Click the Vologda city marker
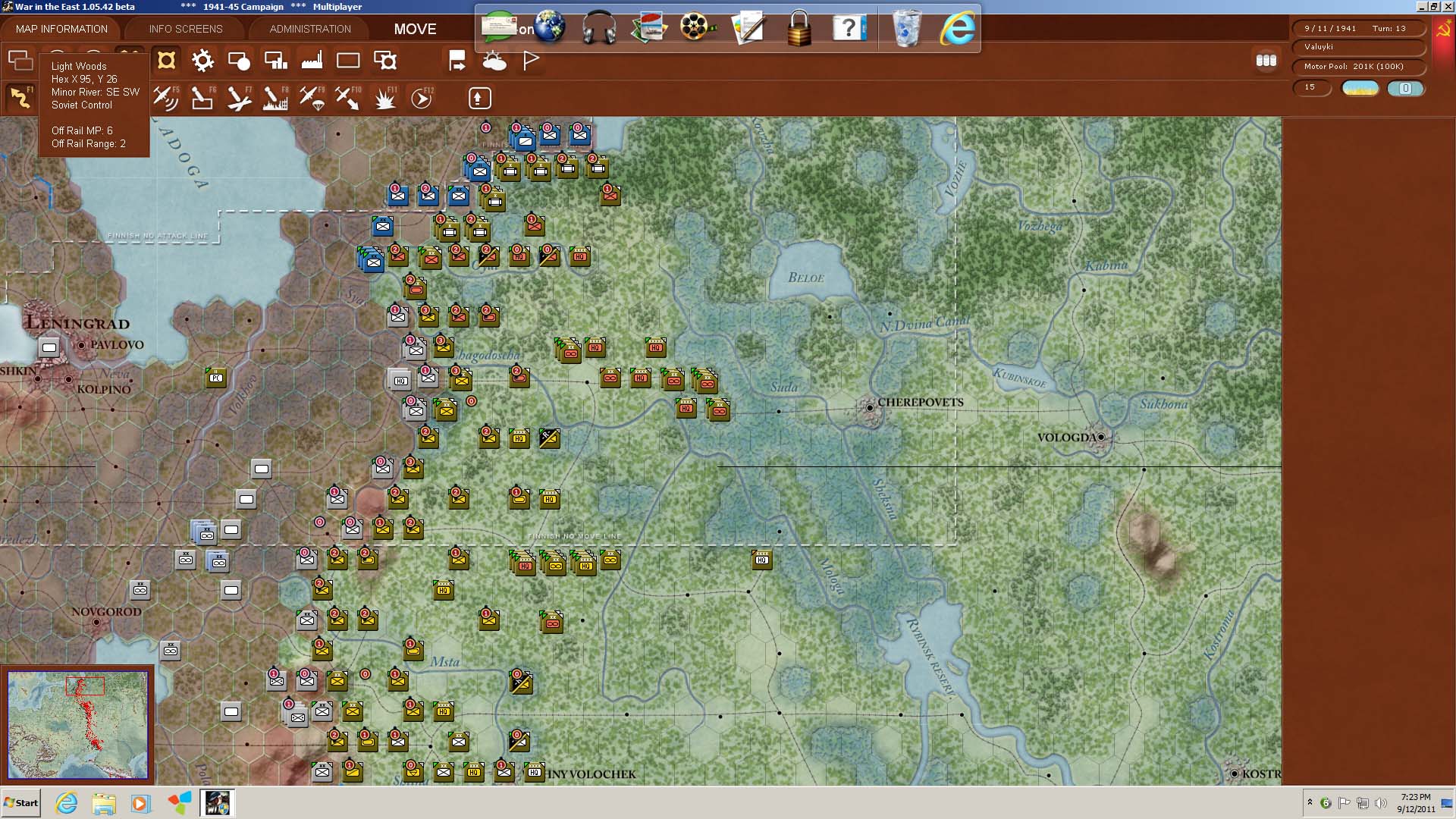The image size is (1456, 819). pos(1100,437)
